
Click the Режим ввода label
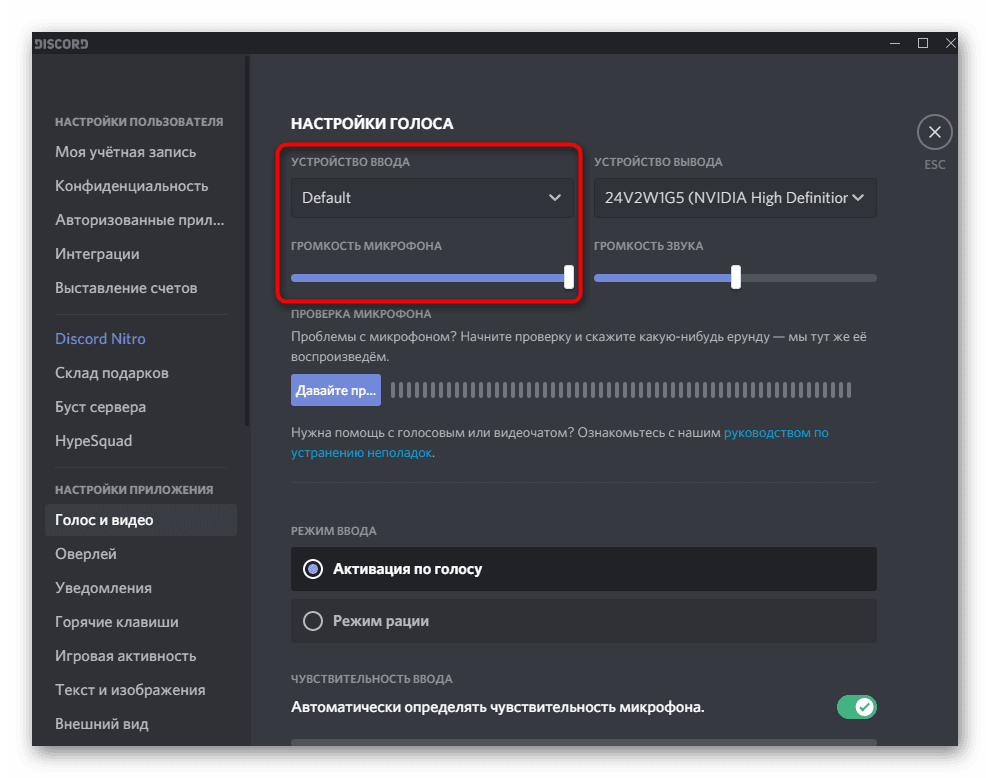point(333,531)
